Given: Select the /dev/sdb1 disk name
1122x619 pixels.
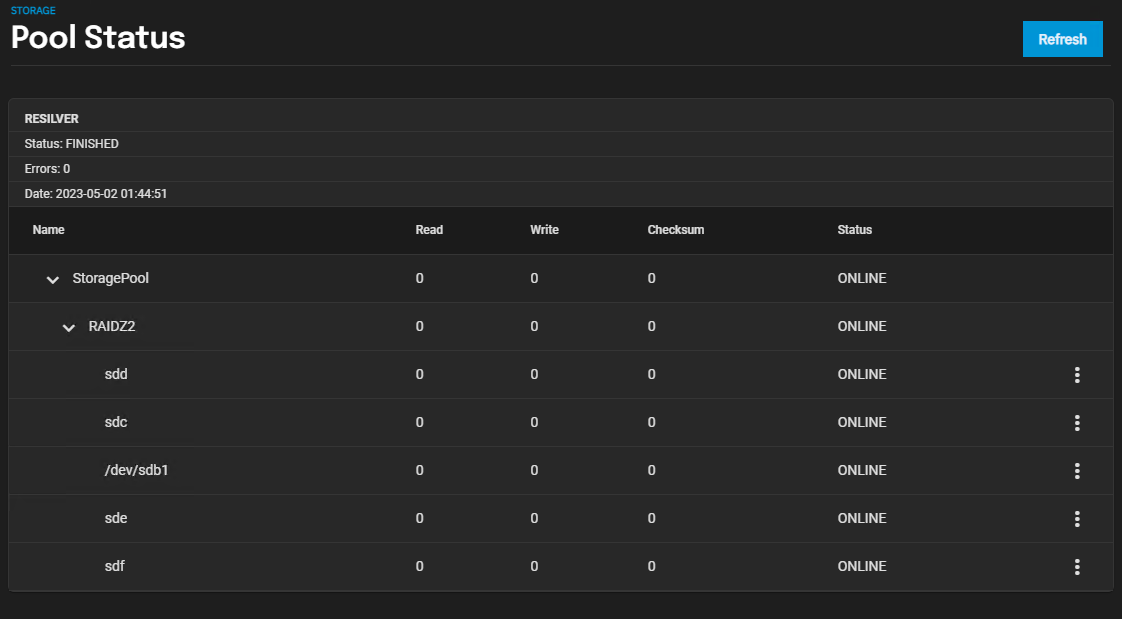Looking at the screenshot, I should click(x=136, y=470).
